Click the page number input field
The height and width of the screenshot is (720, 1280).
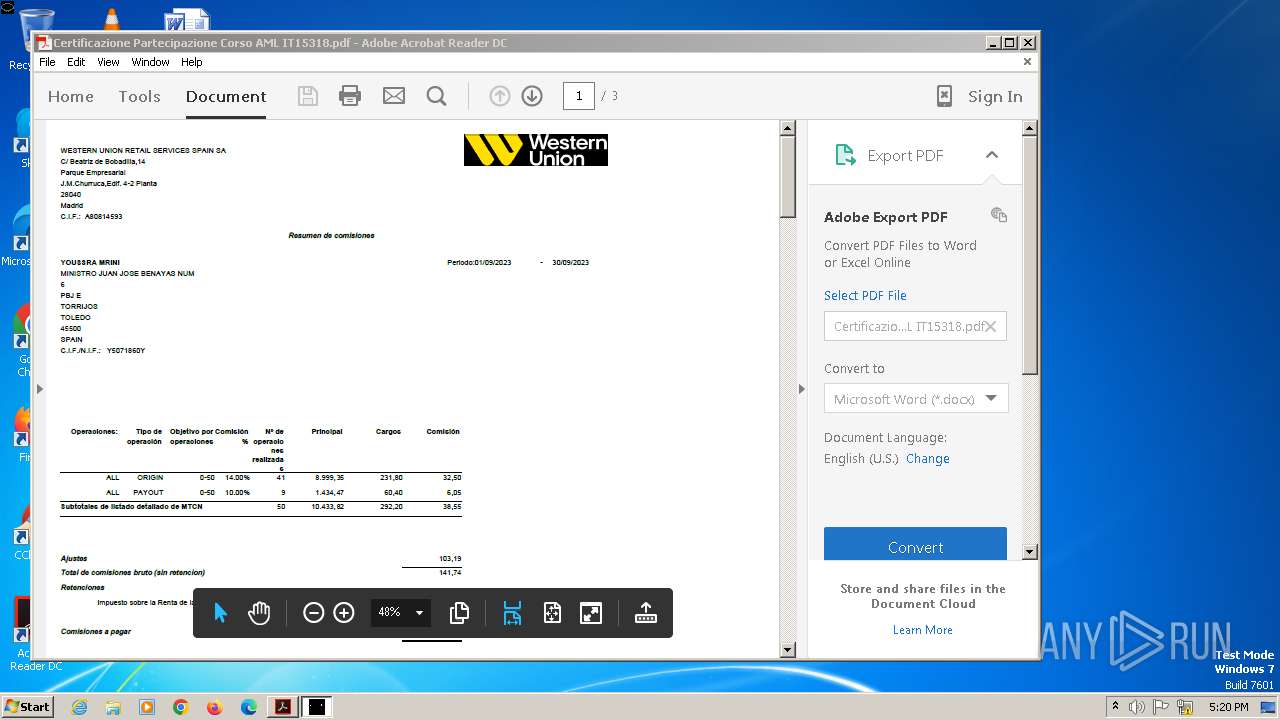pos(578,96)
